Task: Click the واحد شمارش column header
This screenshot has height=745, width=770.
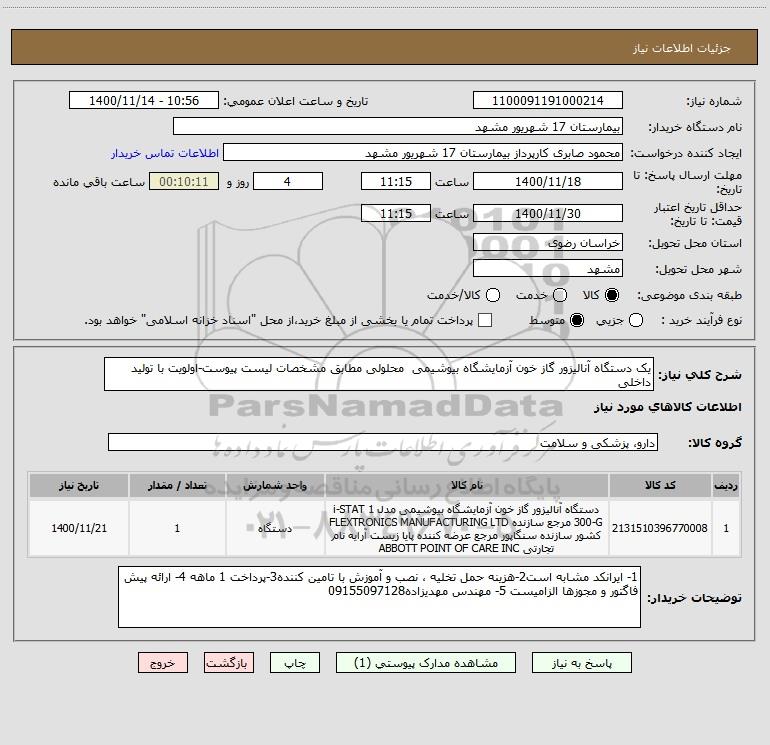Action: click(275, 485)
